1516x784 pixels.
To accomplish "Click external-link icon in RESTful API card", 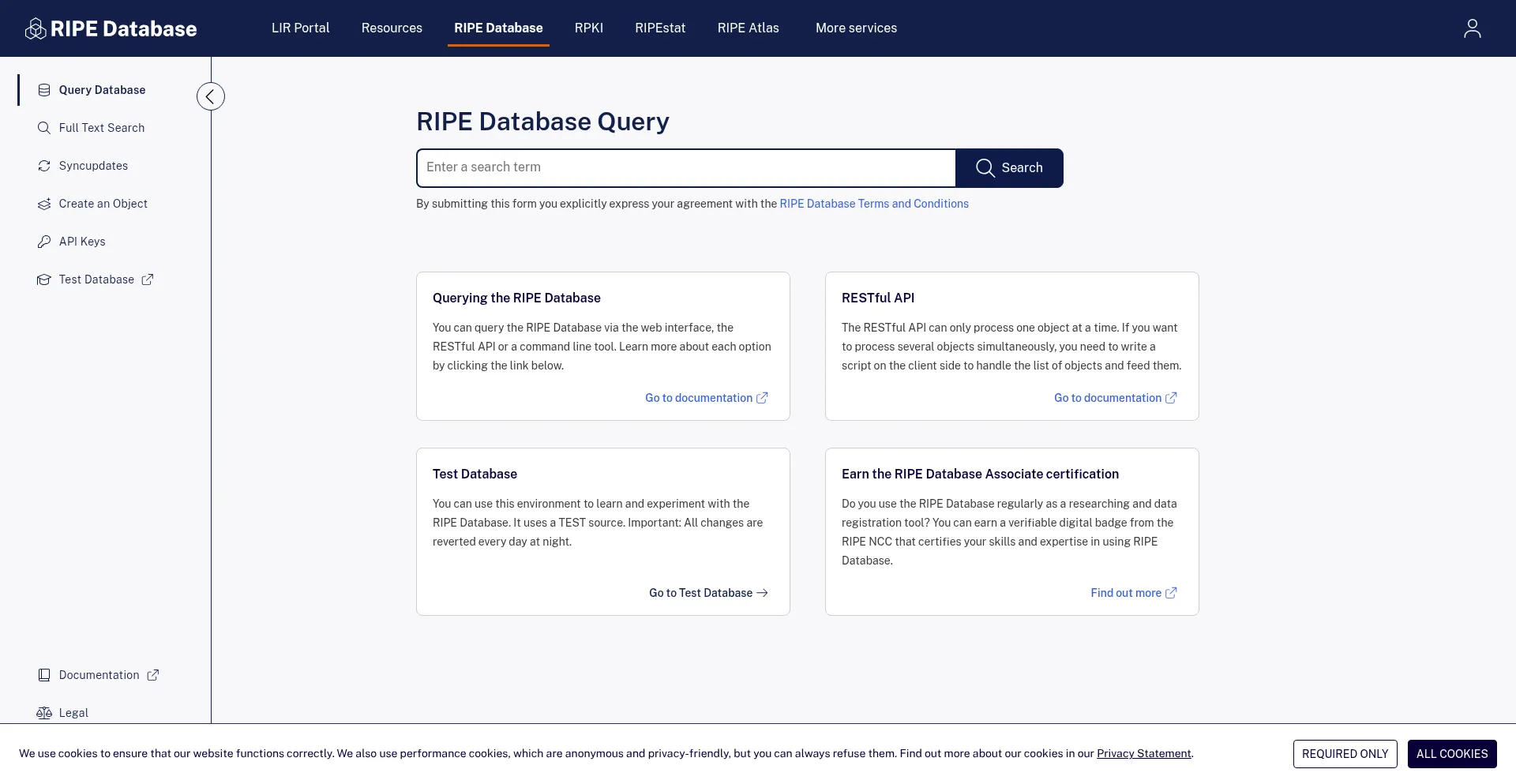I will [x=1171, y=398].
